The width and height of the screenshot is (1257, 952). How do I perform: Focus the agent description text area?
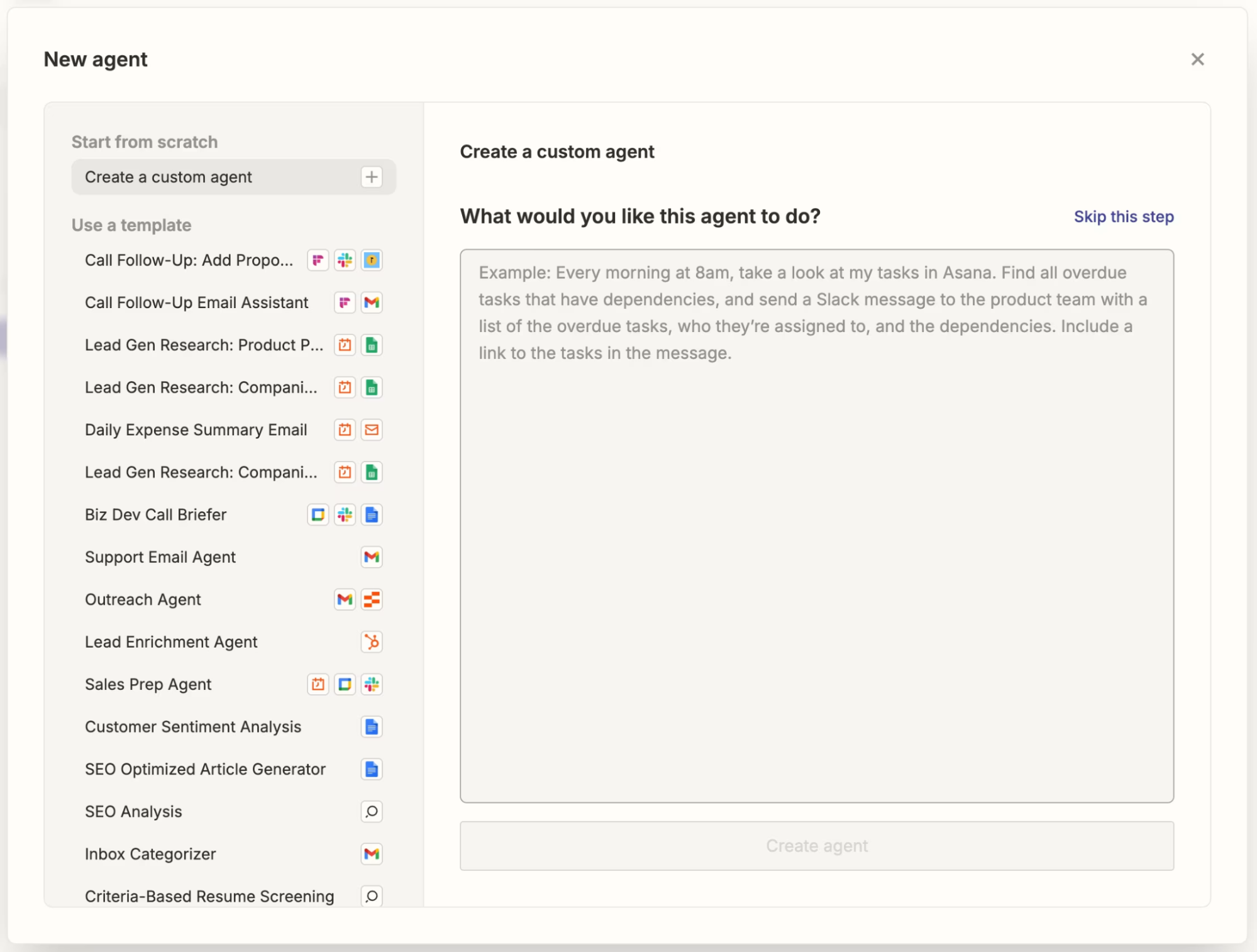[x=817, y=526]
